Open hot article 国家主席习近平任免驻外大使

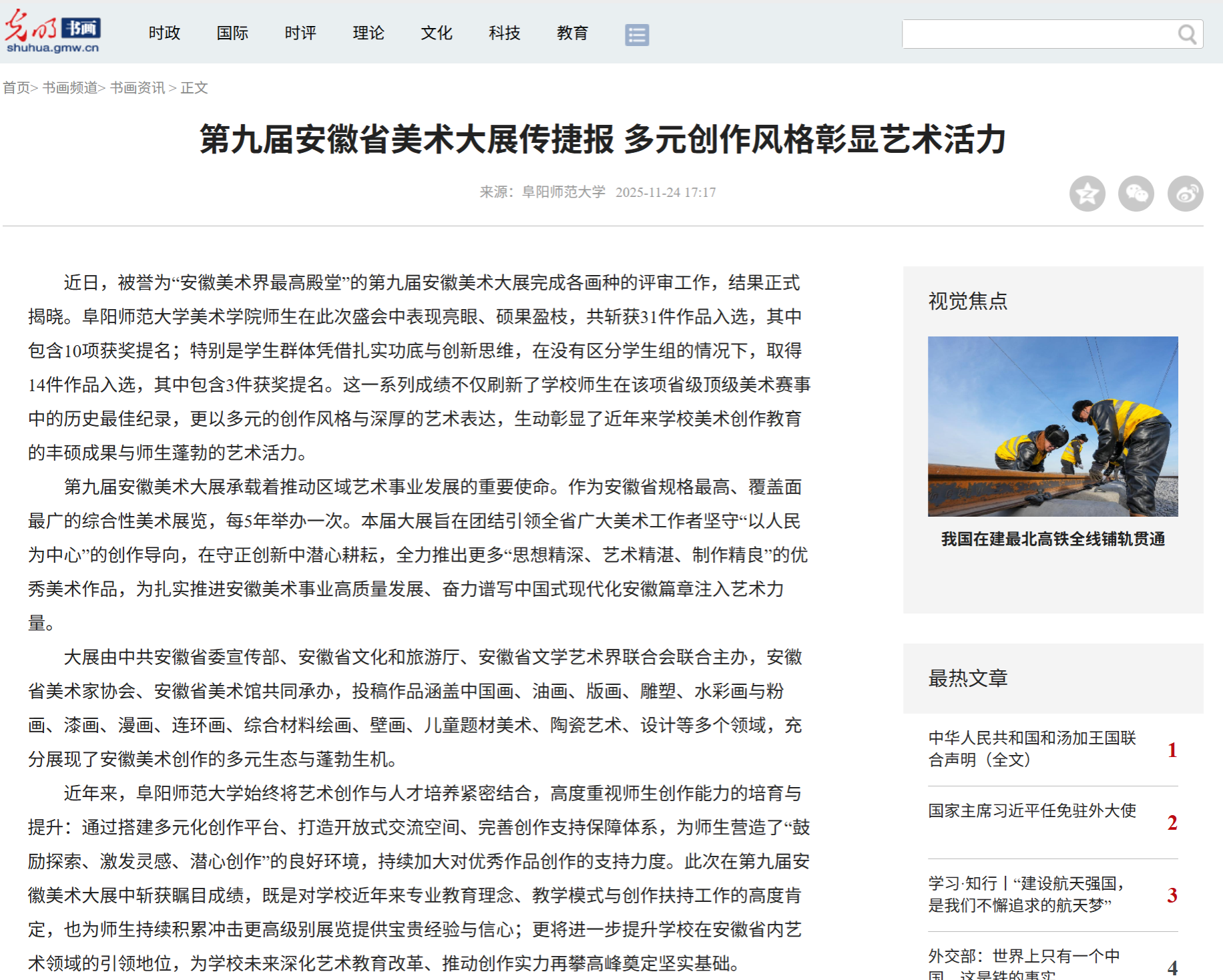point(1032,810)
